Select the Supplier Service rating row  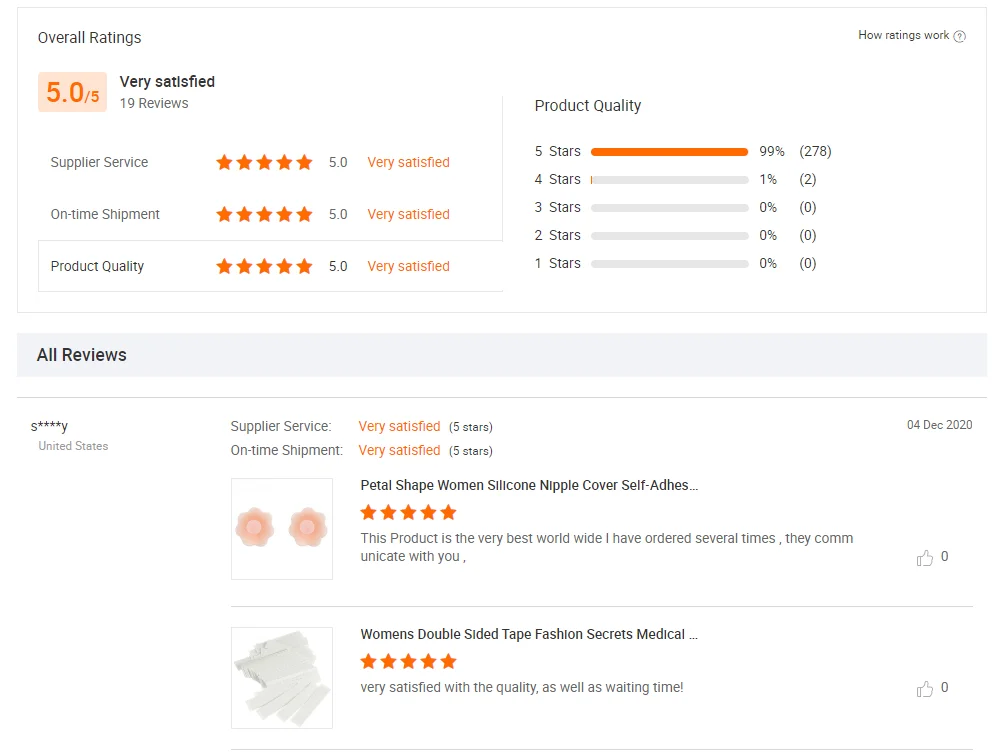99,162
